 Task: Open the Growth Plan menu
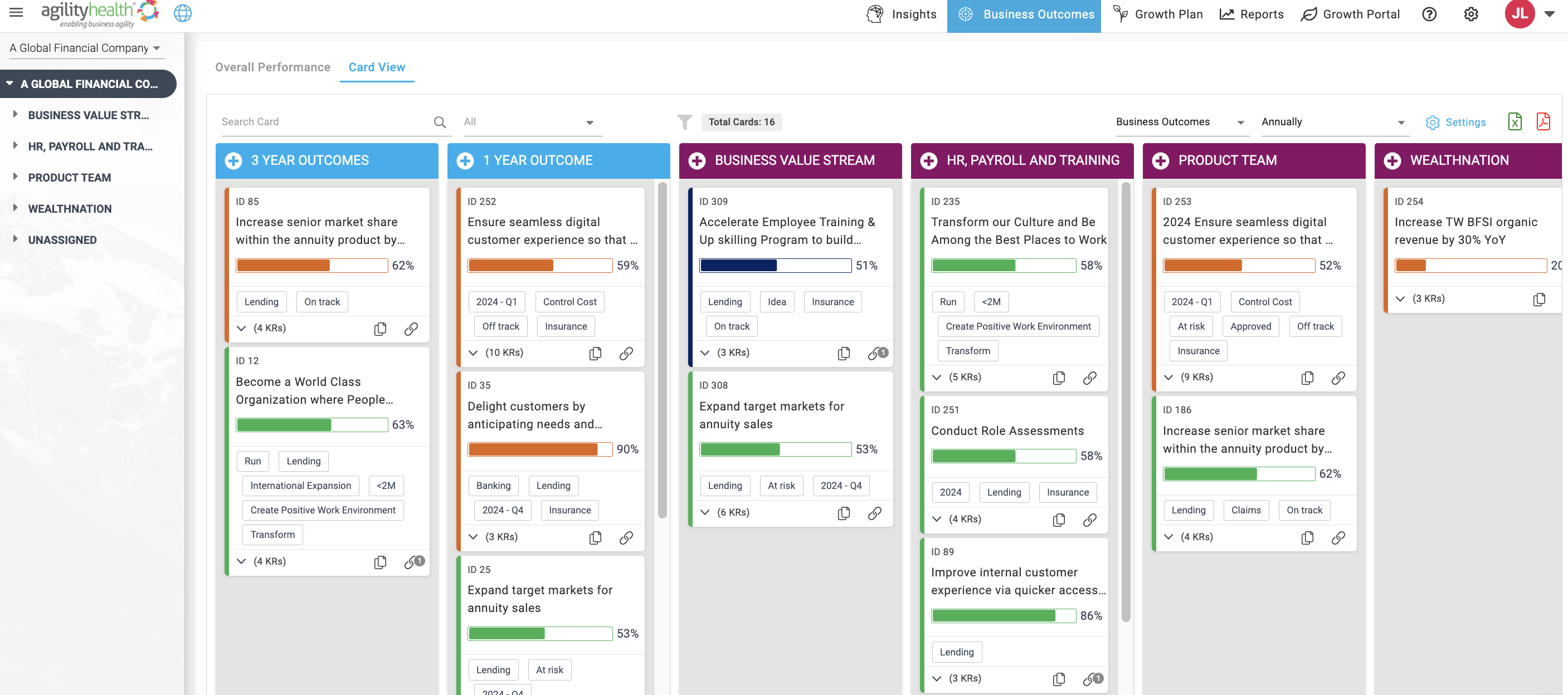point(1158,14)
